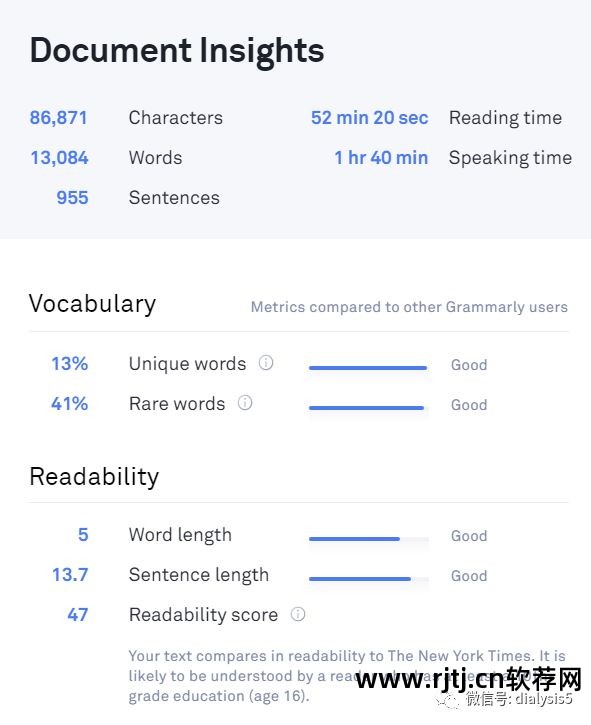Screen dimensions: 591x725
Task: Click the info icon beside Readability score
Action: click(x=298, y=614)
